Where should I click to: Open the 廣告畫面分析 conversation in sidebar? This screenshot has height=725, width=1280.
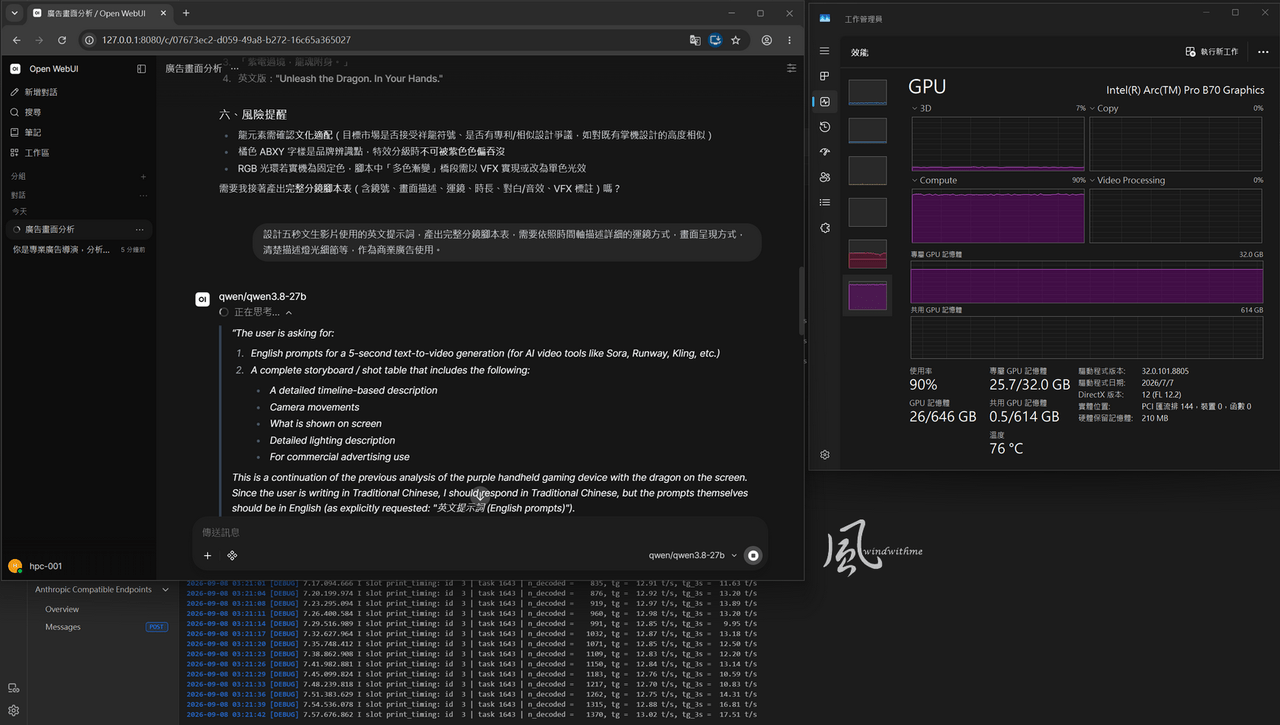(77, 229)
